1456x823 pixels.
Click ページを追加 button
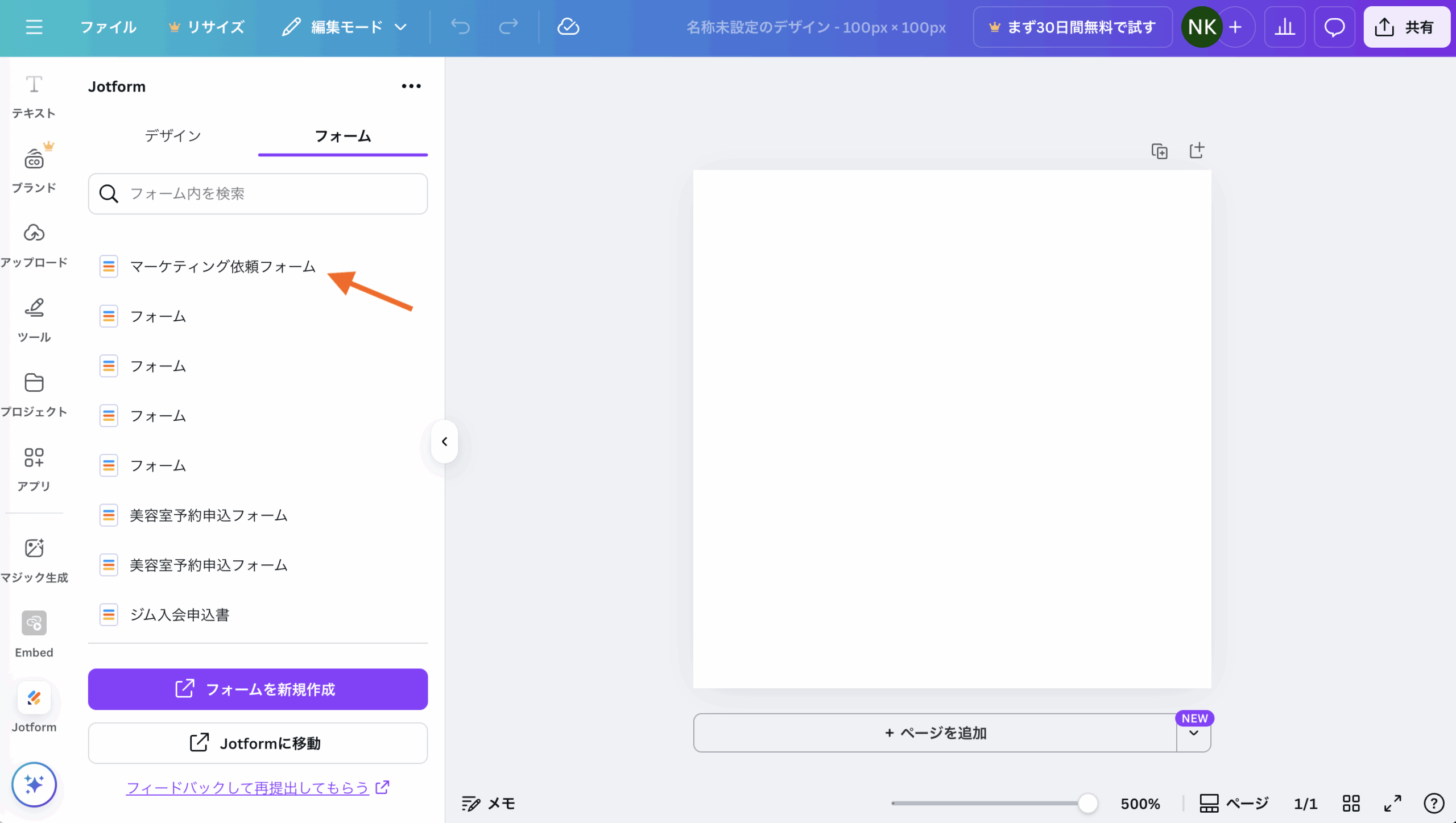point(935,733)
